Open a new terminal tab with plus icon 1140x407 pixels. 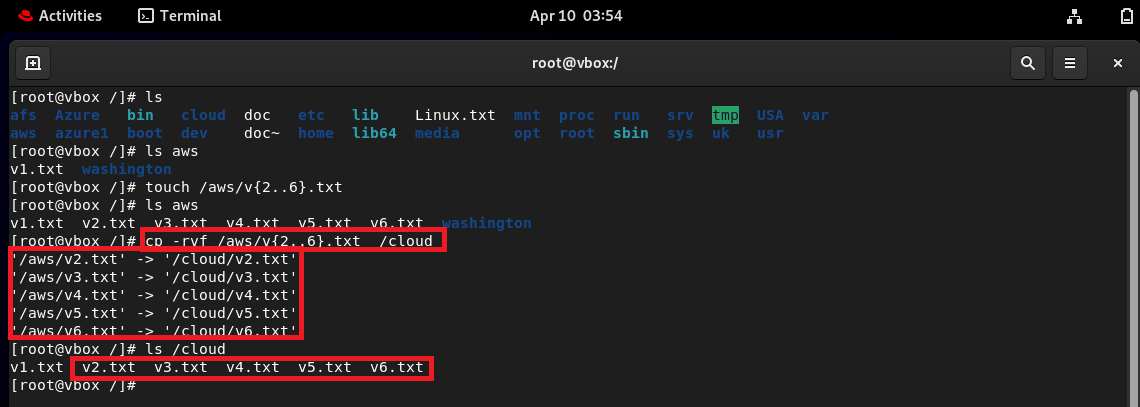33,63
